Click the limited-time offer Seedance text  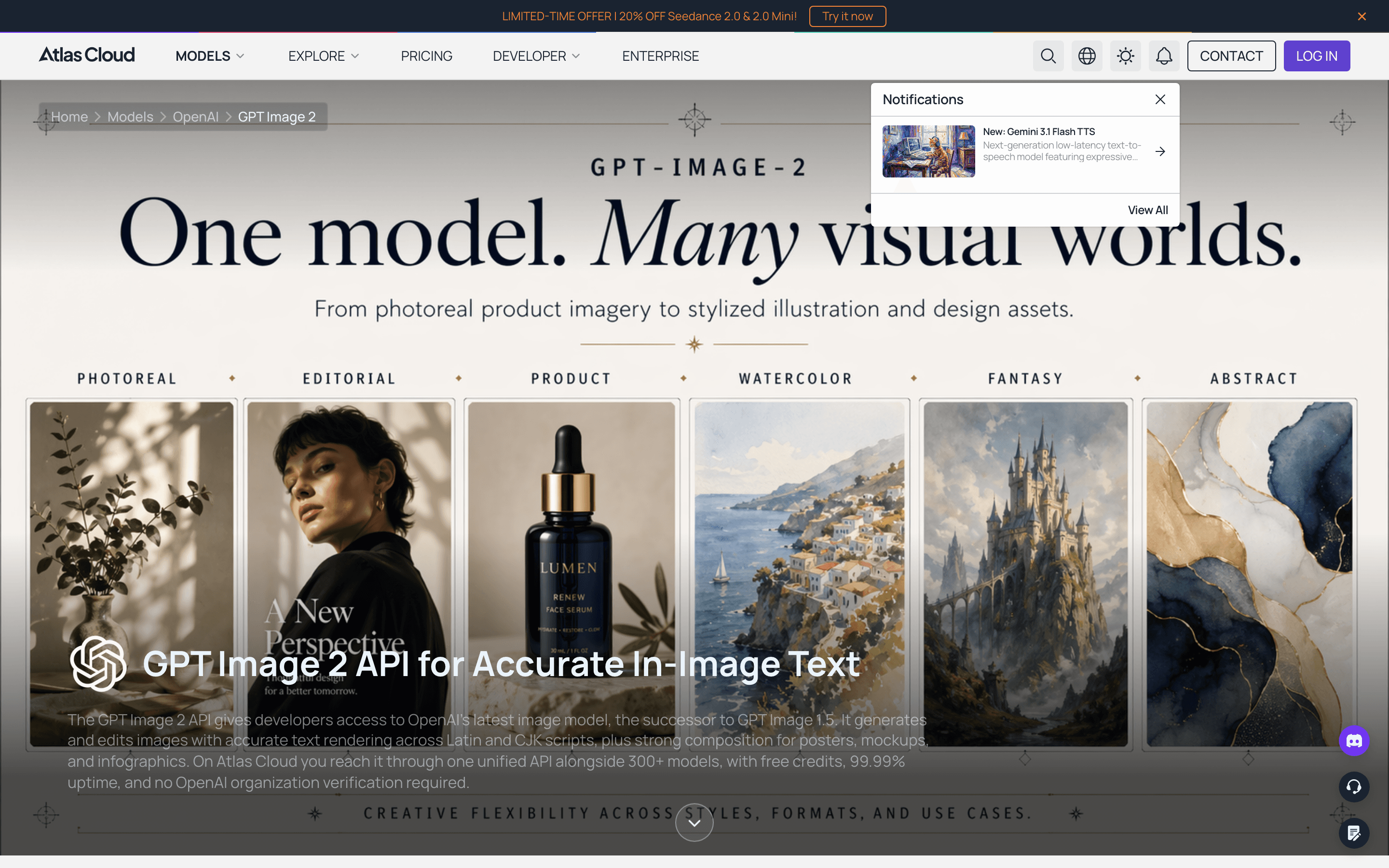649,16
